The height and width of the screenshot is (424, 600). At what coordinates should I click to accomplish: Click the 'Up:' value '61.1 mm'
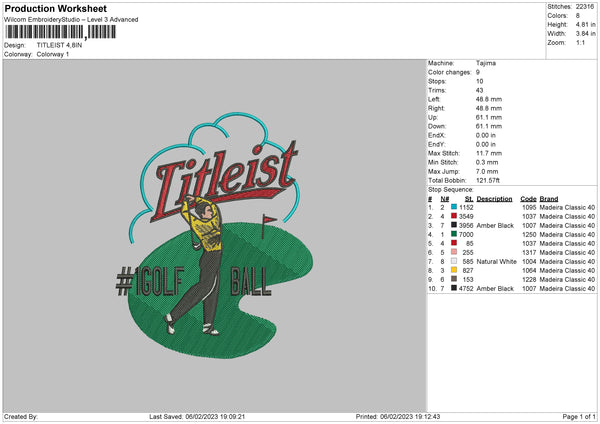tap(489, 117)
